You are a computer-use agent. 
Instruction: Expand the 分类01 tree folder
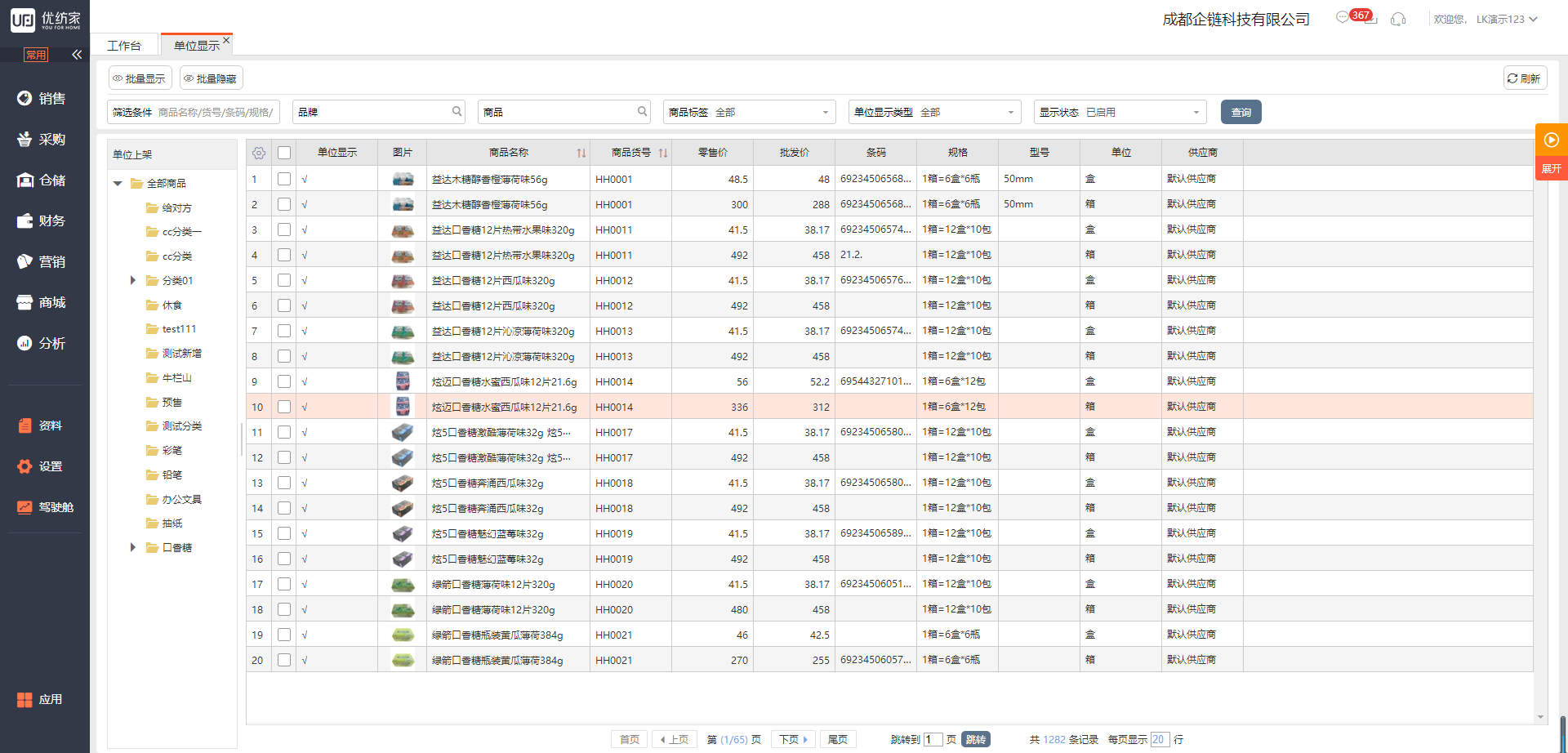133,280
